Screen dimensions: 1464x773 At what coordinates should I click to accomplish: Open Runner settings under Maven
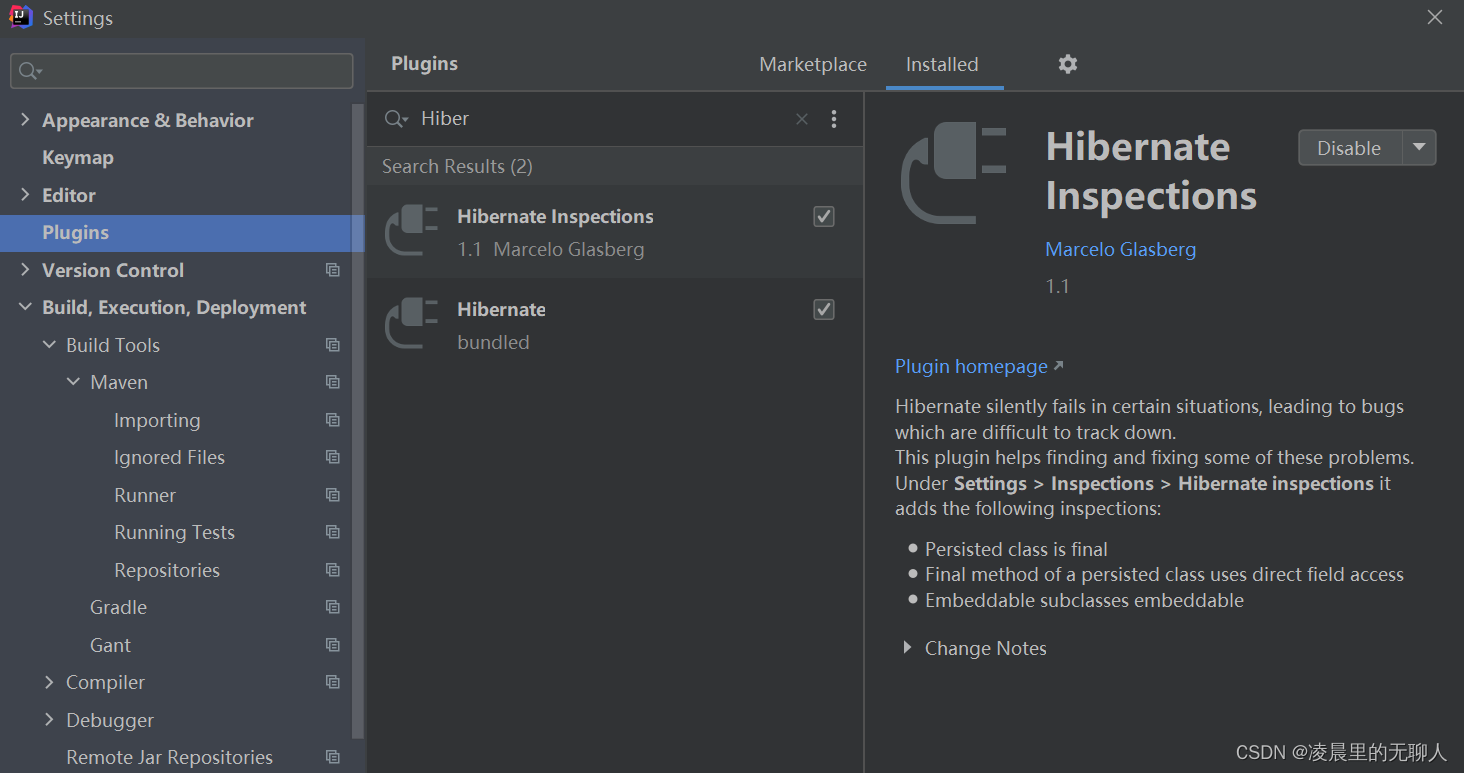(x=145, y=495)
